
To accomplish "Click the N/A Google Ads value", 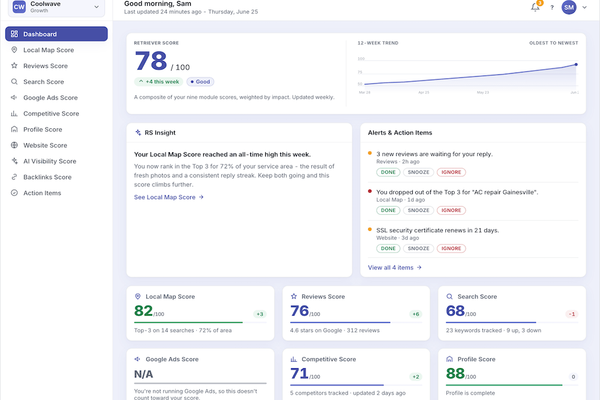I will pyautogui.click(x=143, y=374).
